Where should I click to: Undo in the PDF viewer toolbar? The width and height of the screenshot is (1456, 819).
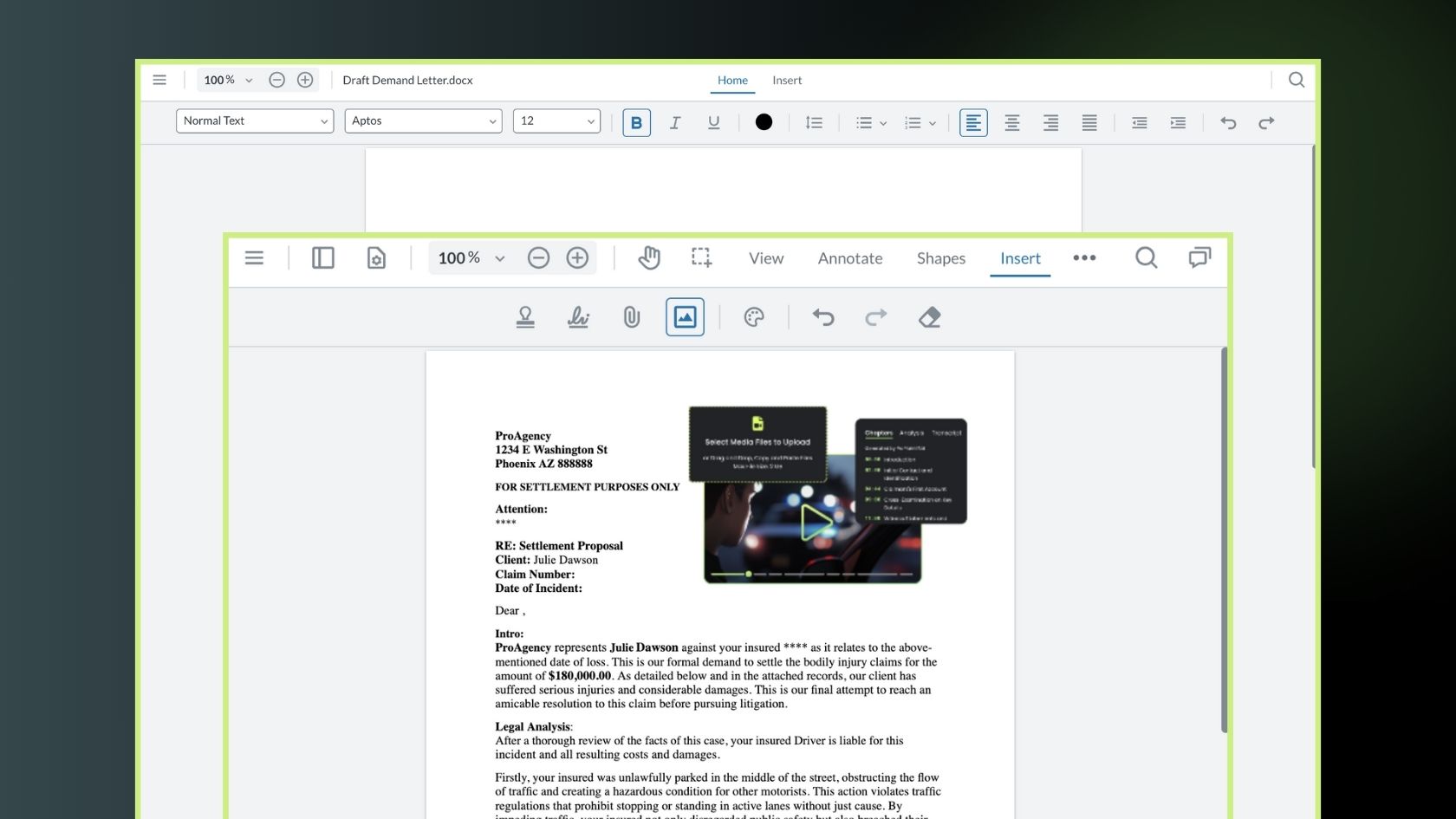click(x=823, y=317)
